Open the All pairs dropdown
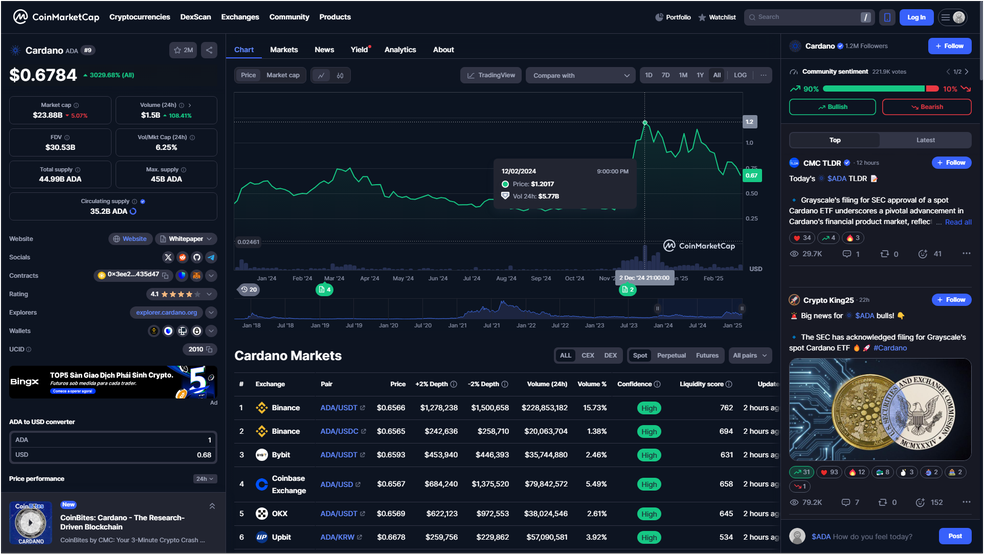This screenshot has height=554, width=984. click(750, 356)
